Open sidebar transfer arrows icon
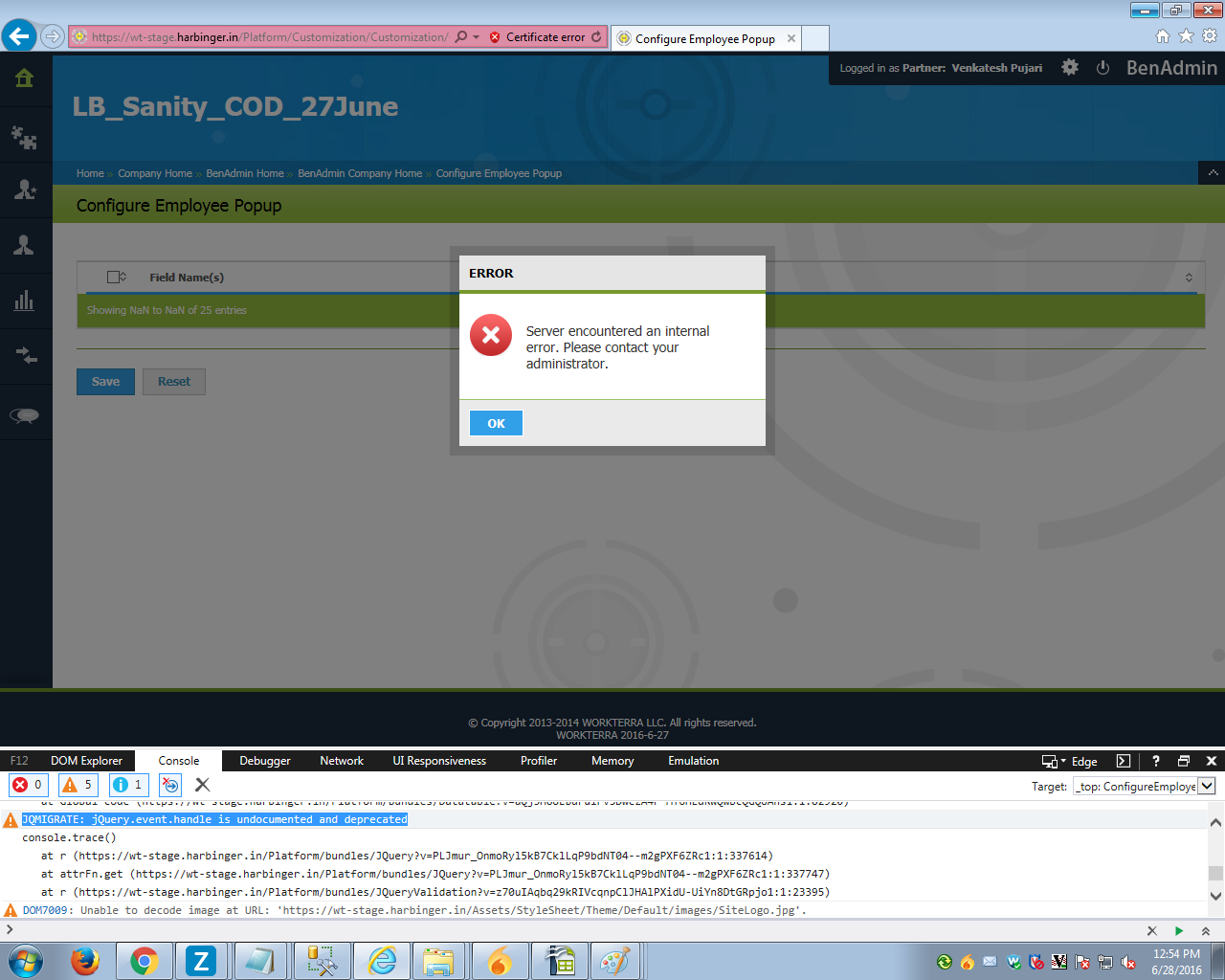Screen dimensions: 1225x980 point(25,356)
